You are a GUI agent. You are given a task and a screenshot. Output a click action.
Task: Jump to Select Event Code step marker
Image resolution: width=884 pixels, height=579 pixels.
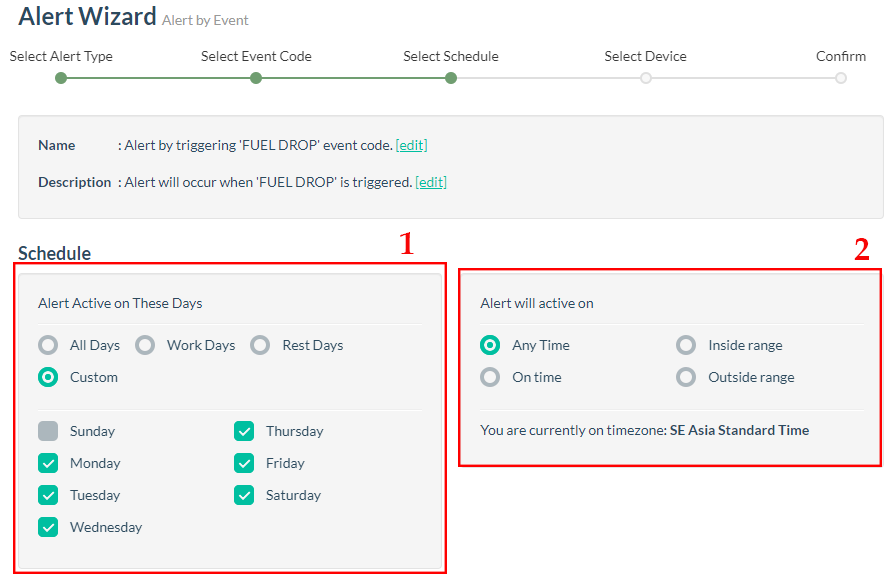click(x=256, y=78)
